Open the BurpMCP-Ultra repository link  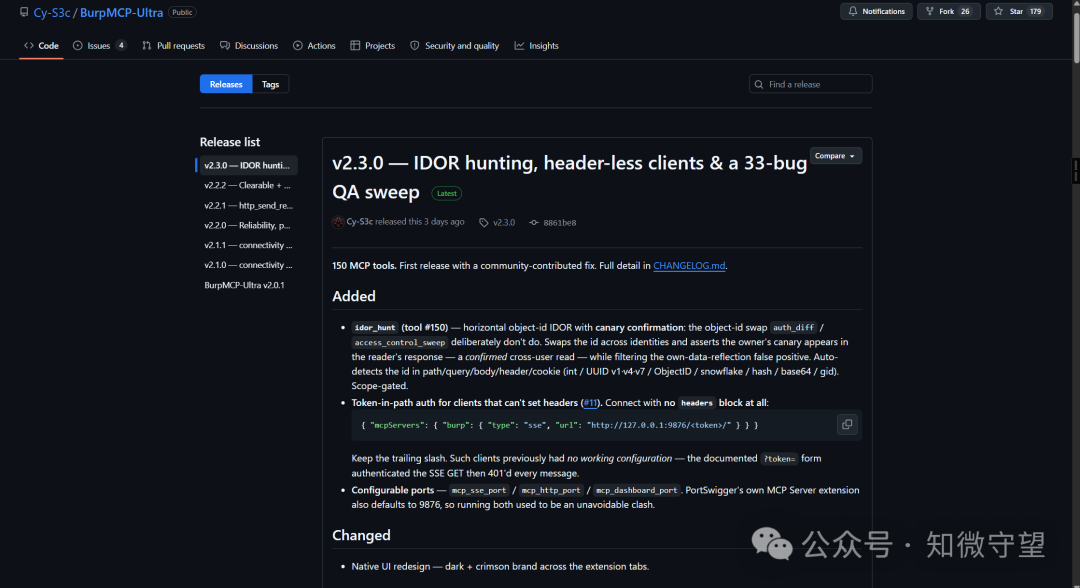point(121,12)
